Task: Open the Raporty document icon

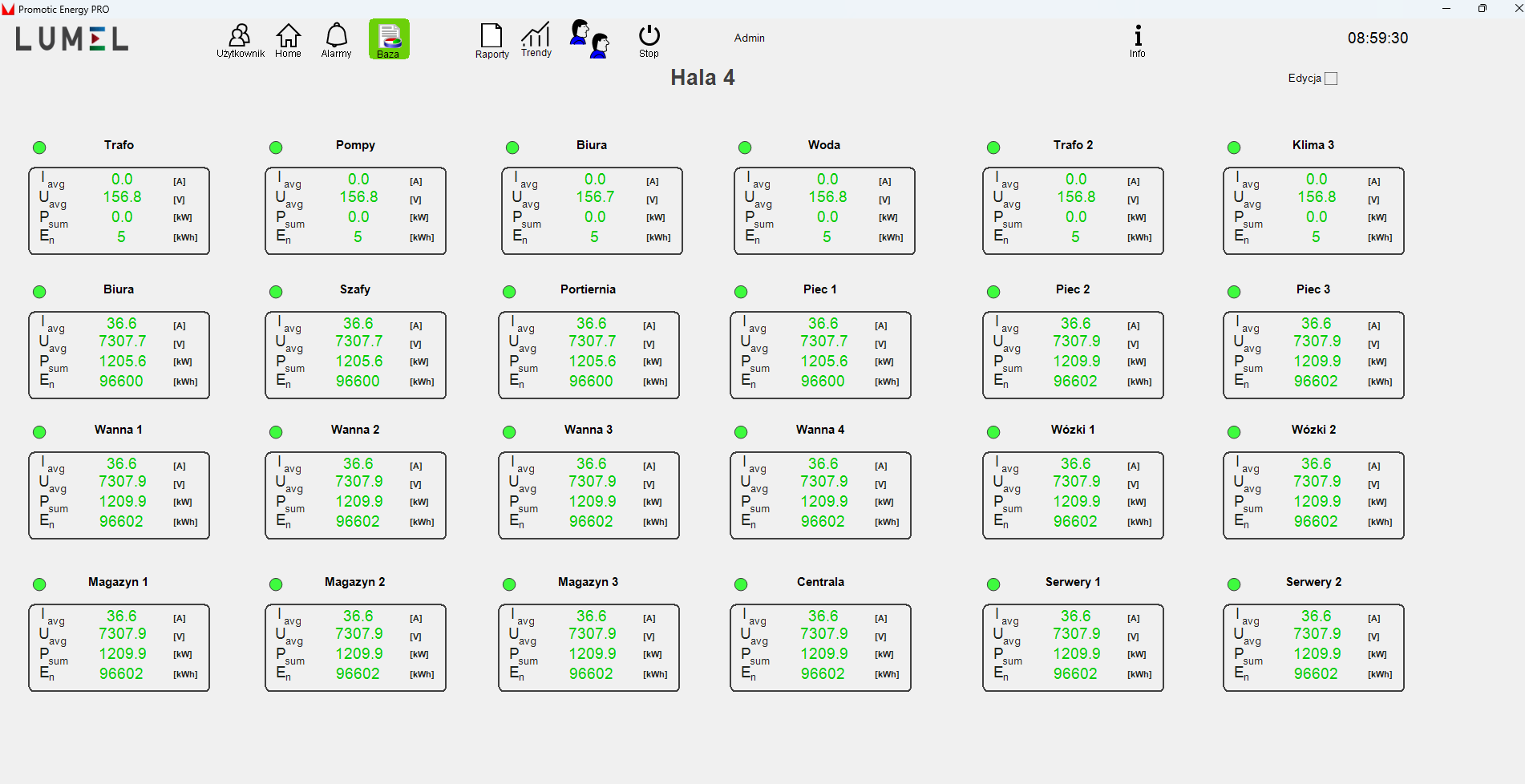Action: (x=491, y=41)
